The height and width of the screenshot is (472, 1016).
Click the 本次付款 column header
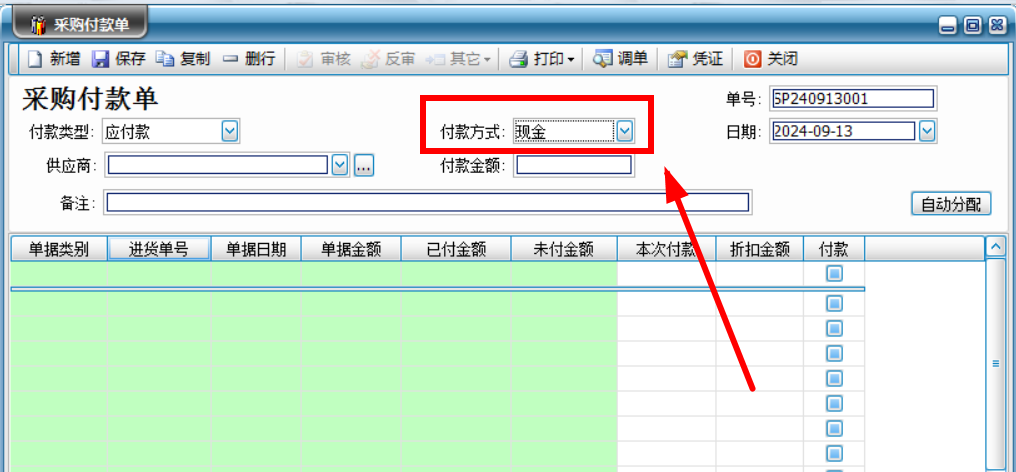click(666, 249)
